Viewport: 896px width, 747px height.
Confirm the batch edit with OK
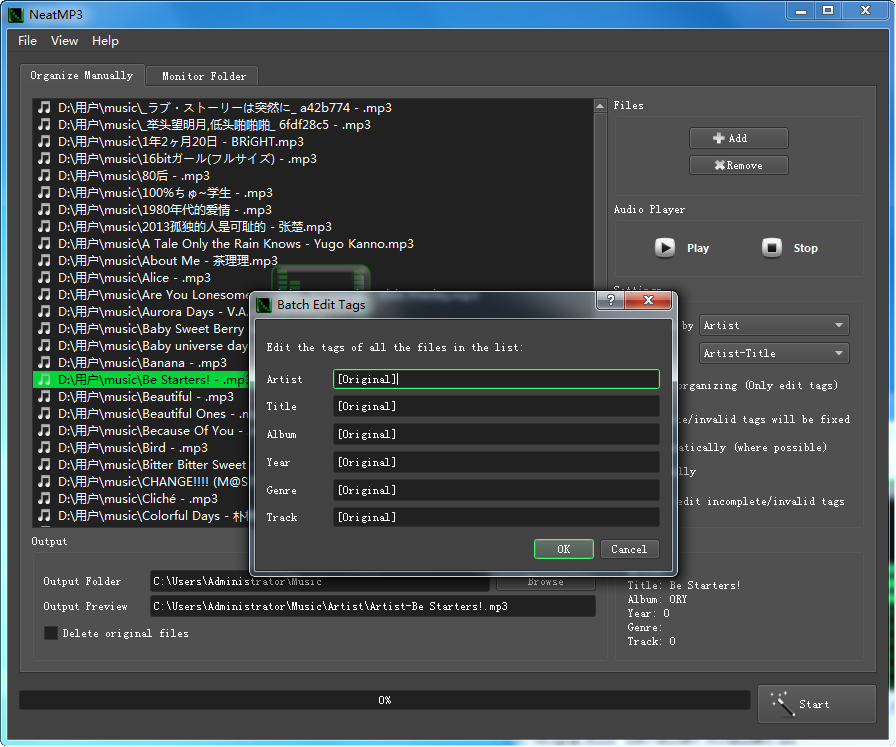point(564,549)
